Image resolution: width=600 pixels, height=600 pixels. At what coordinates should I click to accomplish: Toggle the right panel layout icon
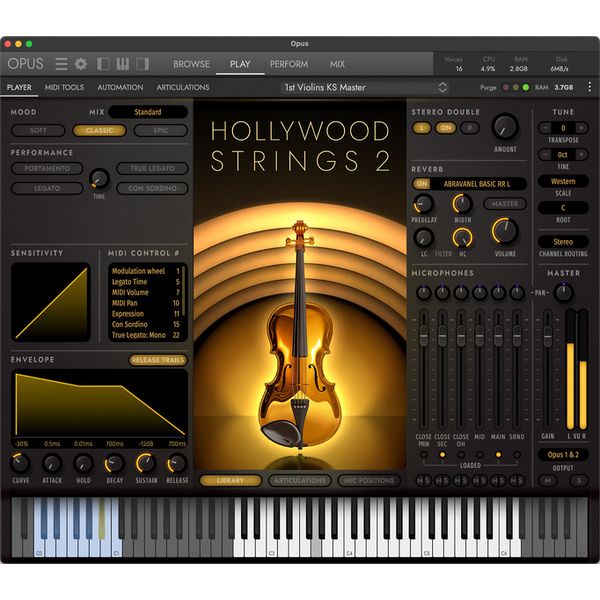(x=142, y=64)
